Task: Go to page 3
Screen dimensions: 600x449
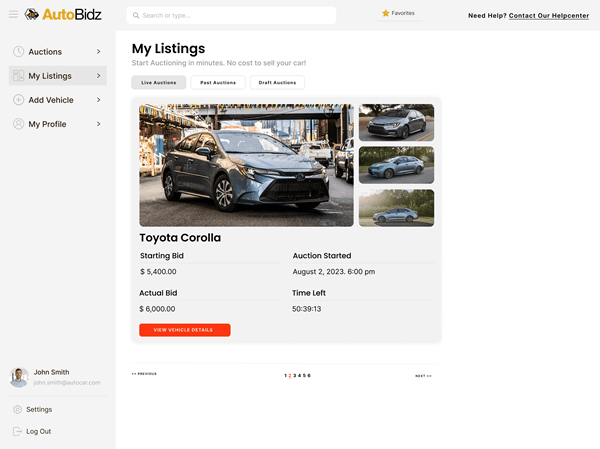Action: (x=295, y=376)
